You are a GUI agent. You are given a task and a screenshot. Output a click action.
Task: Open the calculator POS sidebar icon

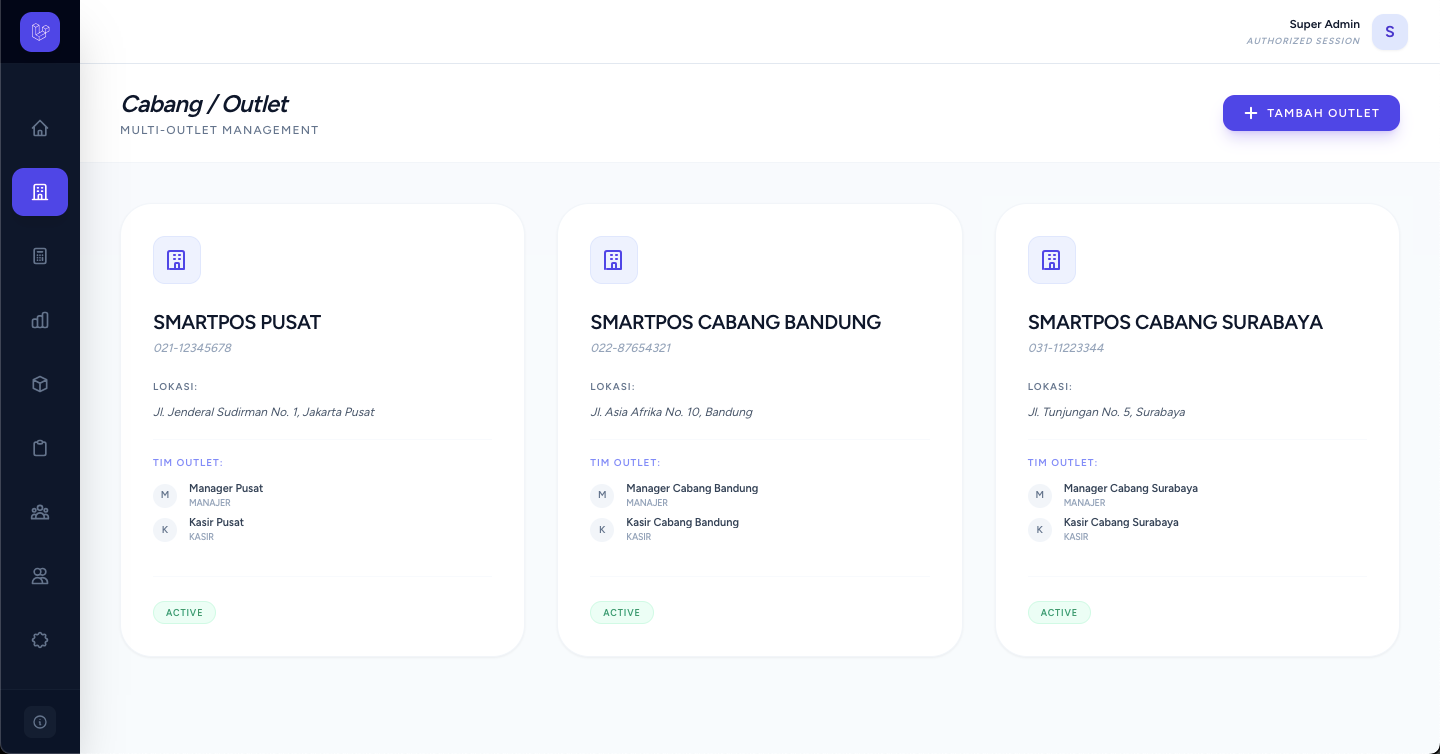tap(40, 256)
